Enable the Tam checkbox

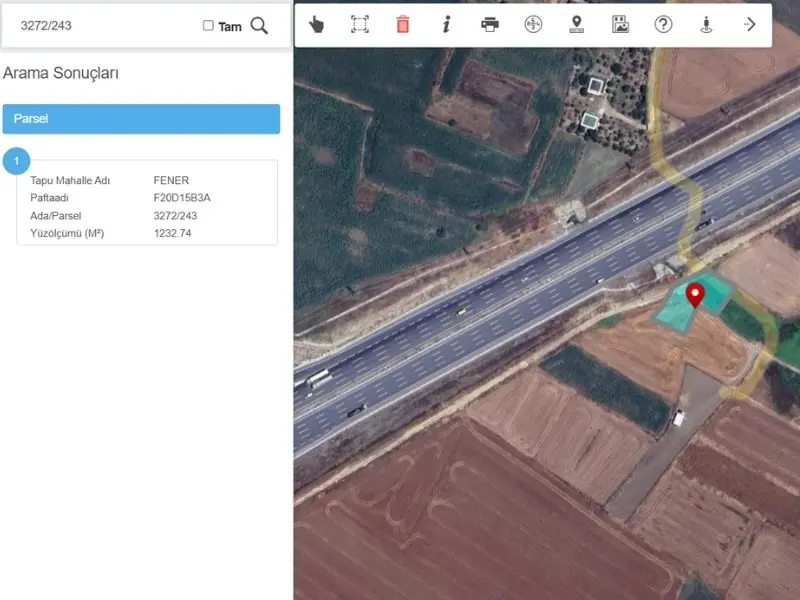click(x=208, y=26)
